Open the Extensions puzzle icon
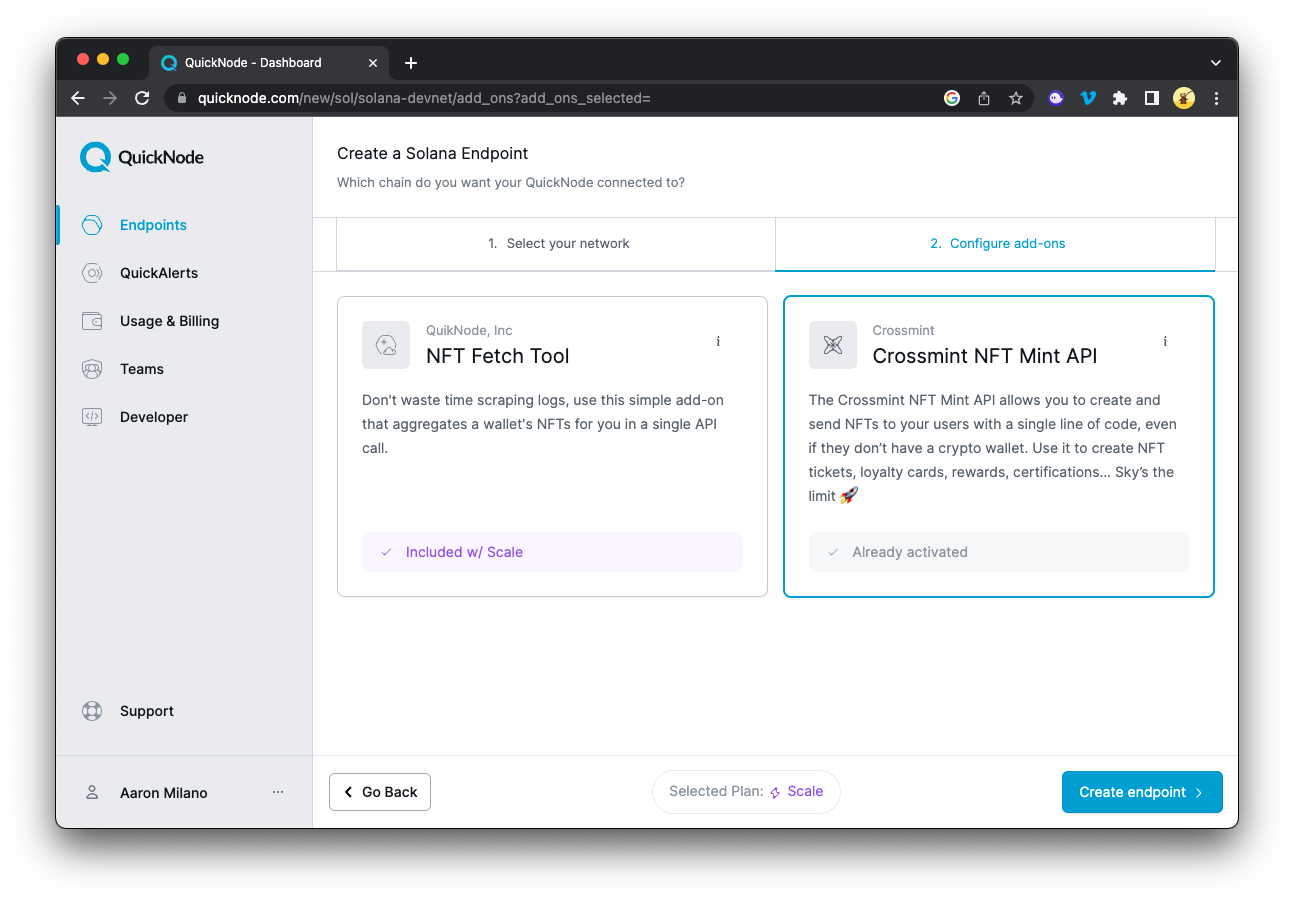 coord(1120,98)
